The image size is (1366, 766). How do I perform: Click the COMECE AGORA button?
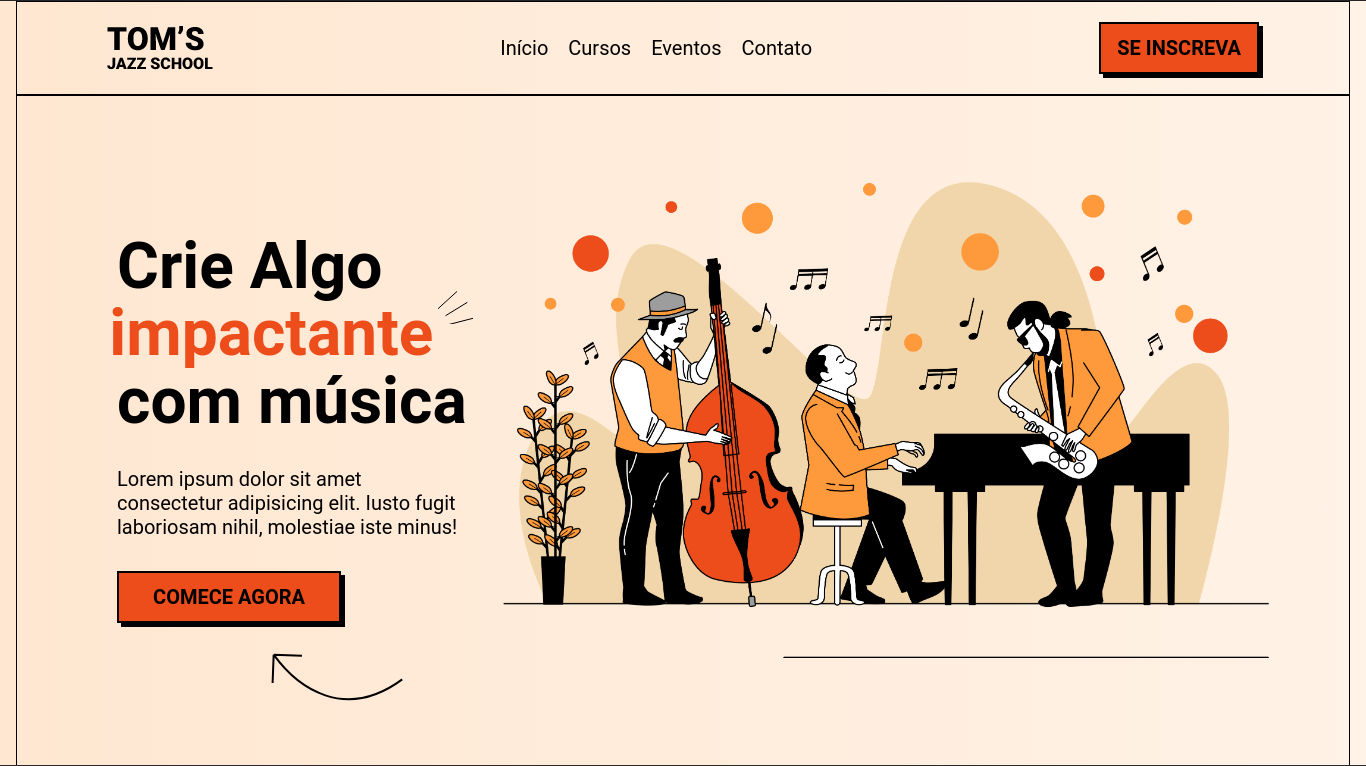tap(229, 597)
